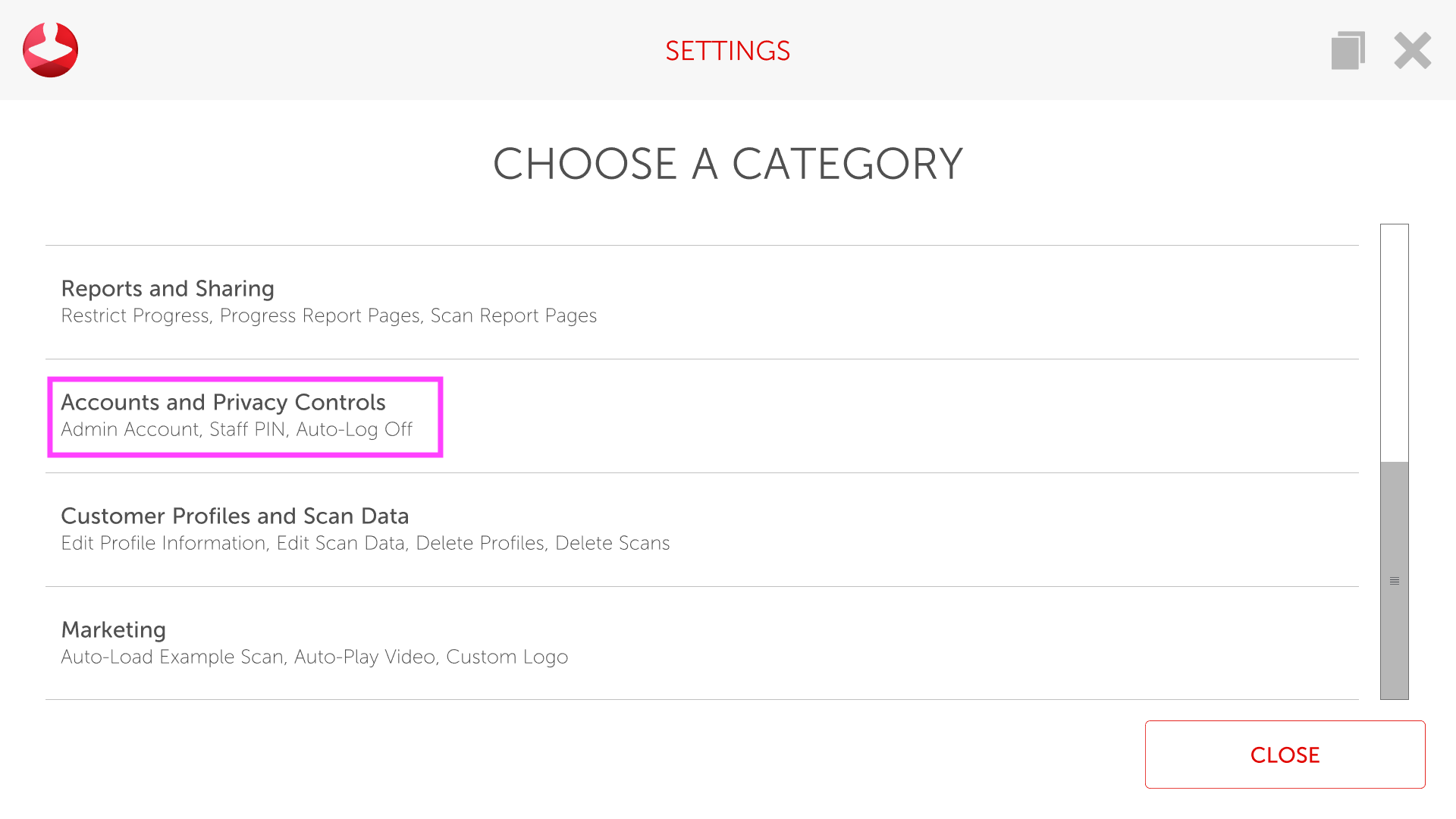
Task: Close settings with the X icon
Action: pos(1412,51)
